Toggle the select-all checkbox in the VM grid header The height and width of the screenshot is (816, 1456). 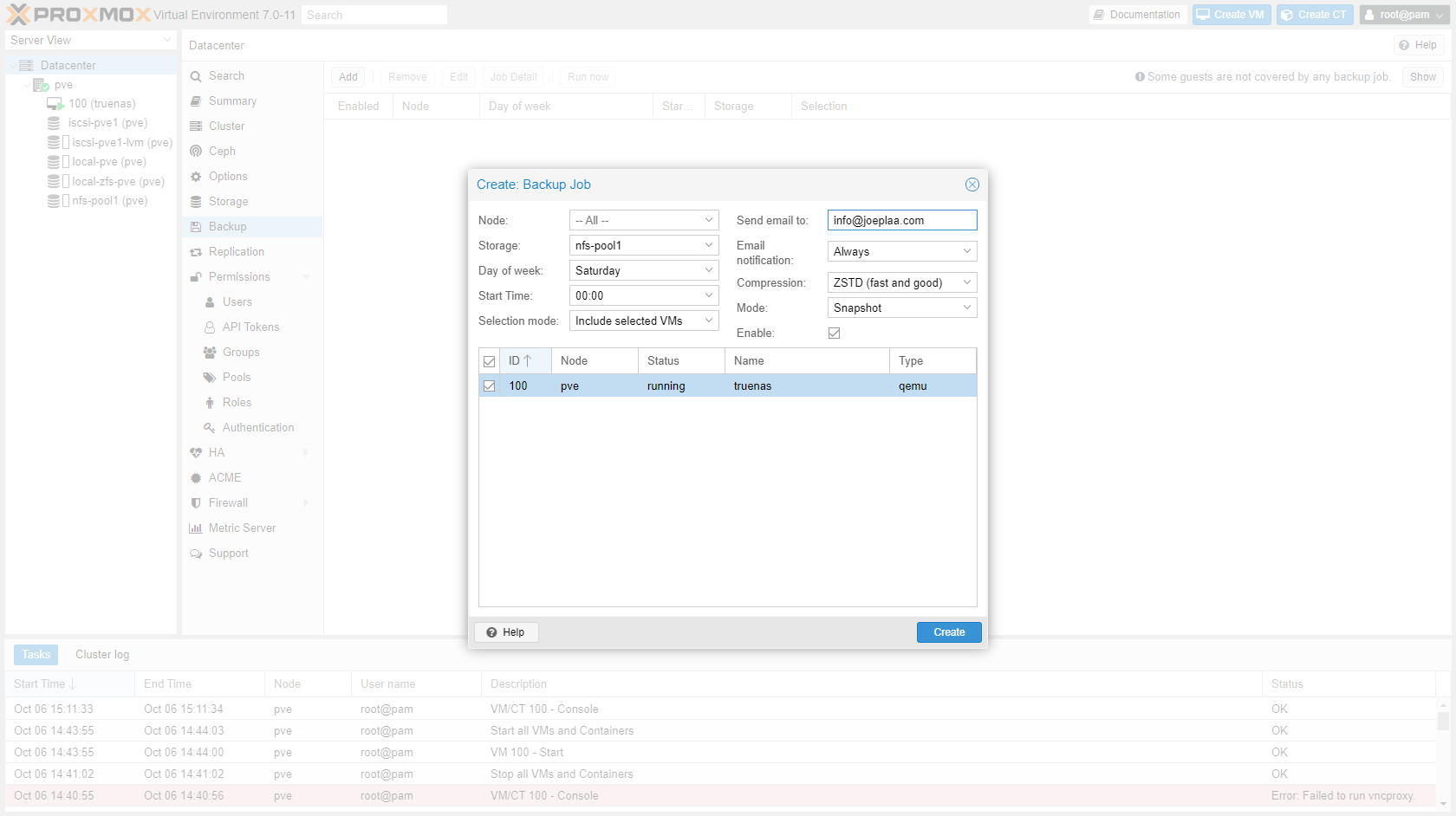coord(490,361)
